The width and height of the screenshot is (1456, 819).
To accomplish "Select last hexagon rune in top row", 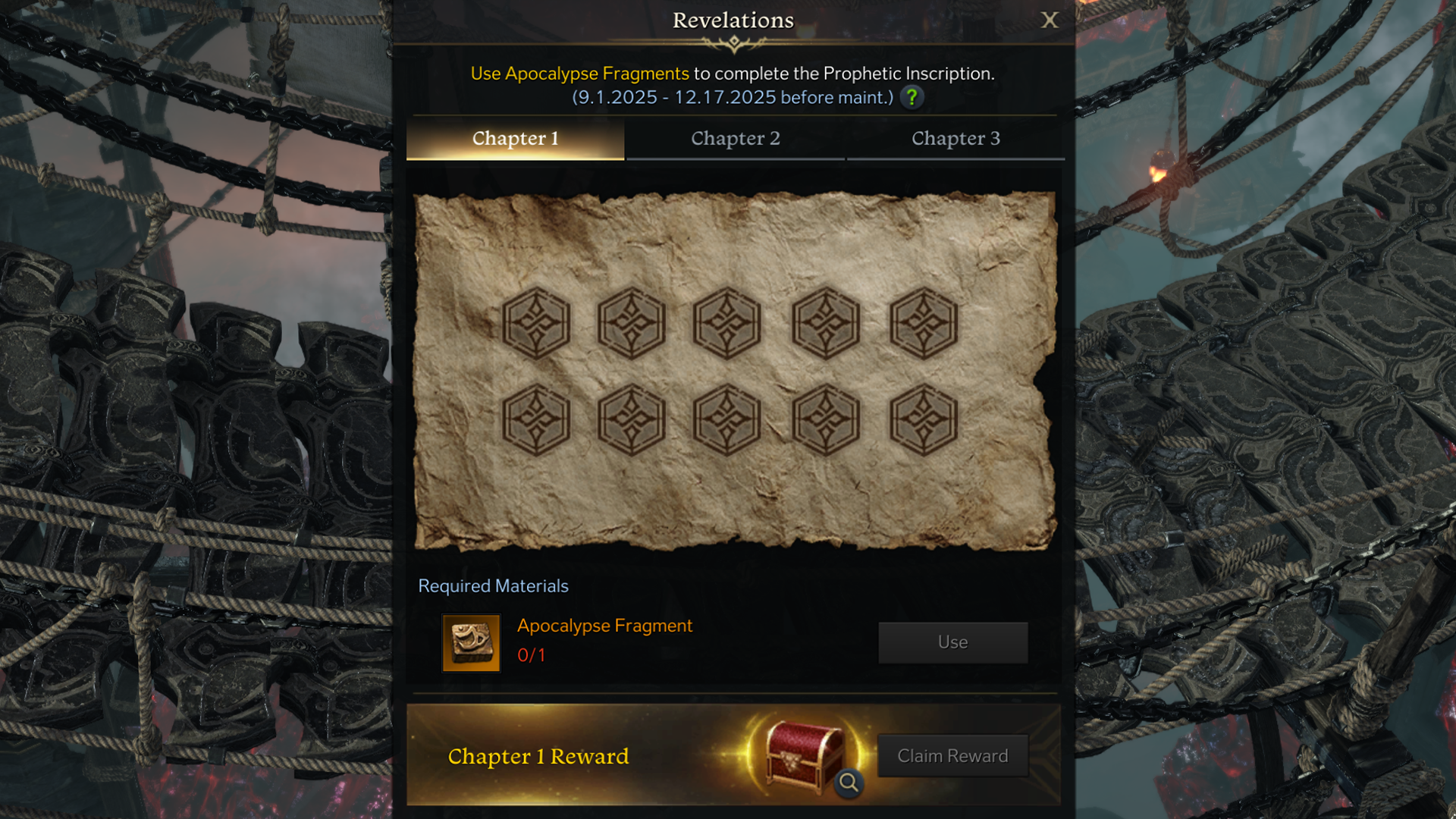I will tap(923, 323).
